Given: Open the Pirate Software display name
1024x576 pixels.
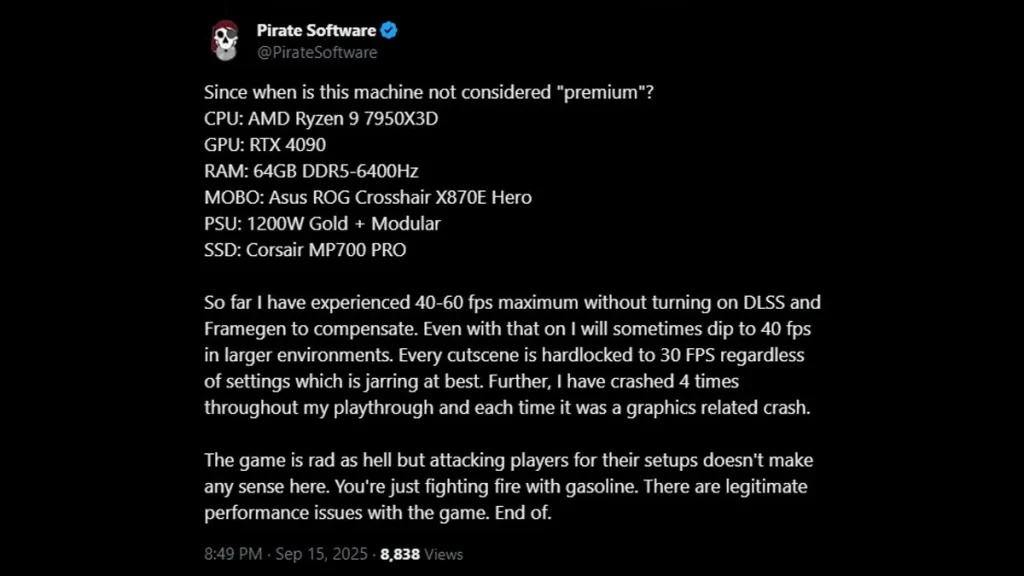Looking at the screenshot, I should click(x=316, y=31).
